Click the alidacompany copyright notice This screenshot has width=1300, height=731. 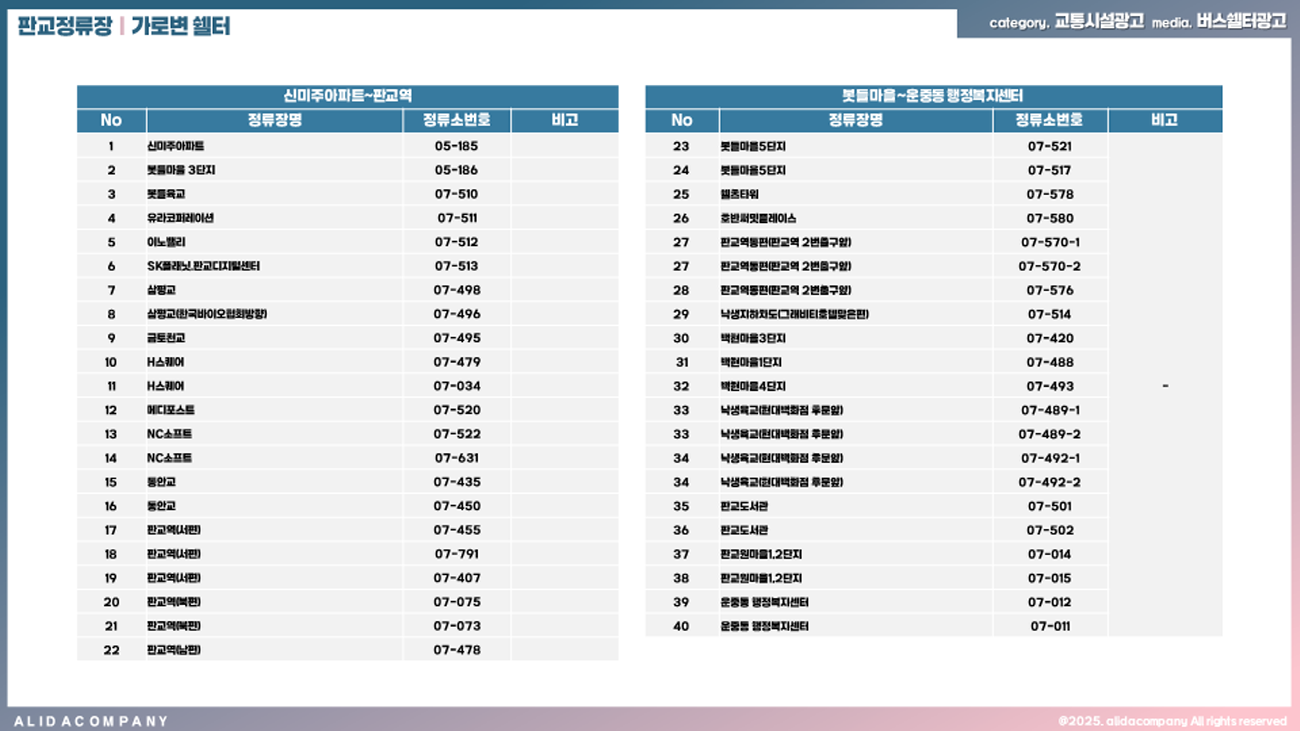[x=1172, y=721]
